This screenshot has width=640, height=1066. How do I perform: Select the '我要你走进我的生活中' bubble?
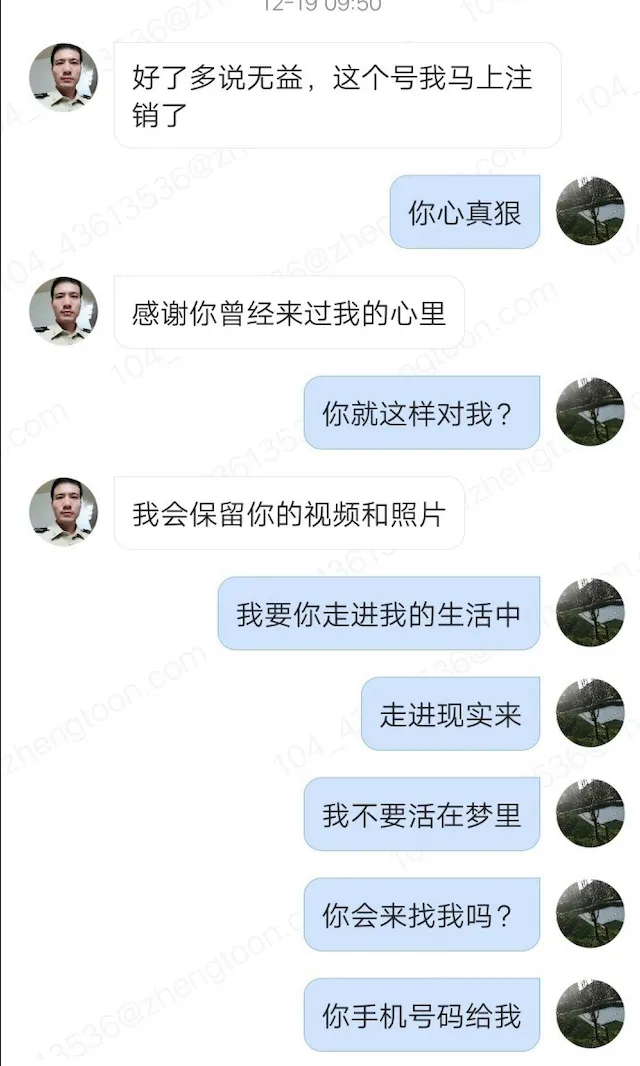coord(379,613)
